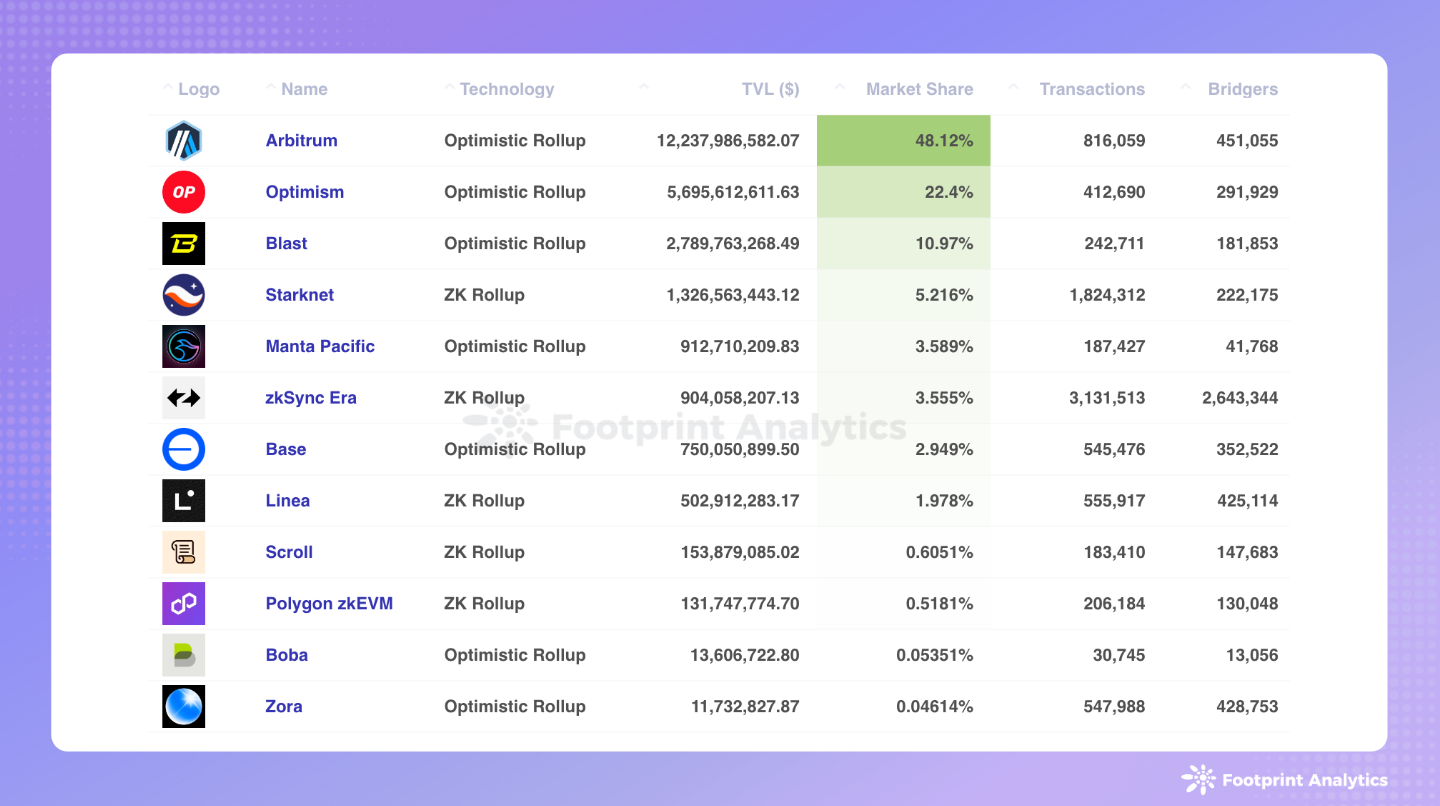Image resolution: width=1440 pixels, height=806 pixels.
Task: Select the Polygon zkEVM logo
Action: (x=183, y=603)
